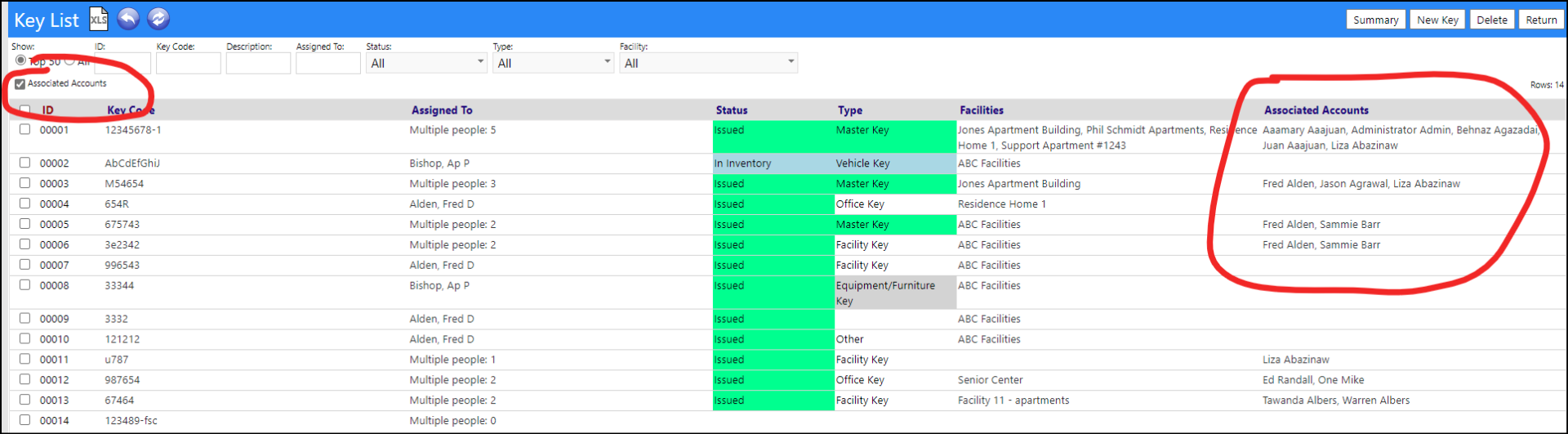Click key code 12345678-1
This screenshot has width=1568, height=434.
133,130
